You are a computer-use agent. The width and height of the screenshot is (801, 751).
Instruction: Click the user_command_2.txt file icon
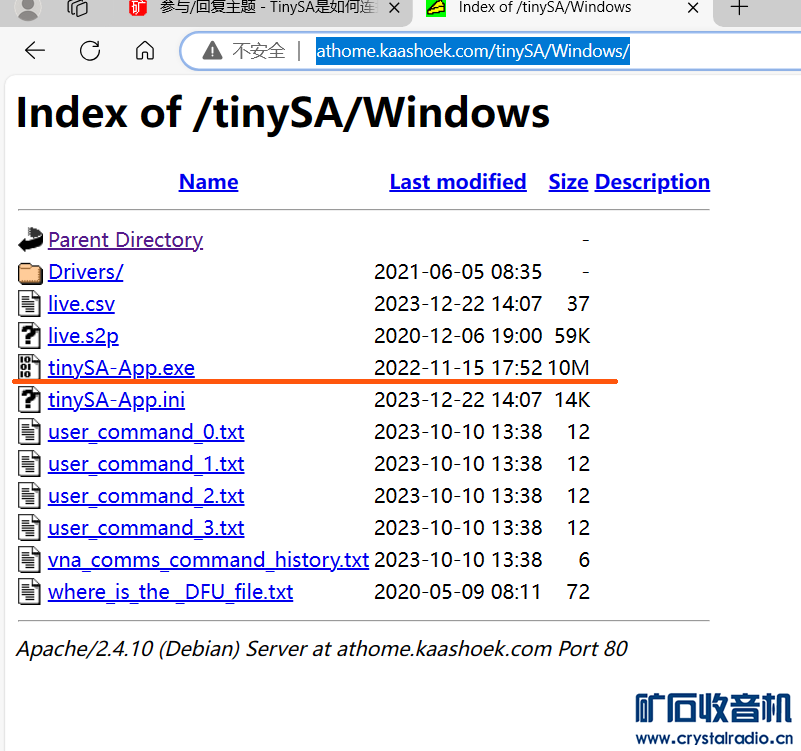pyautogui.click(x=29, y=496)
